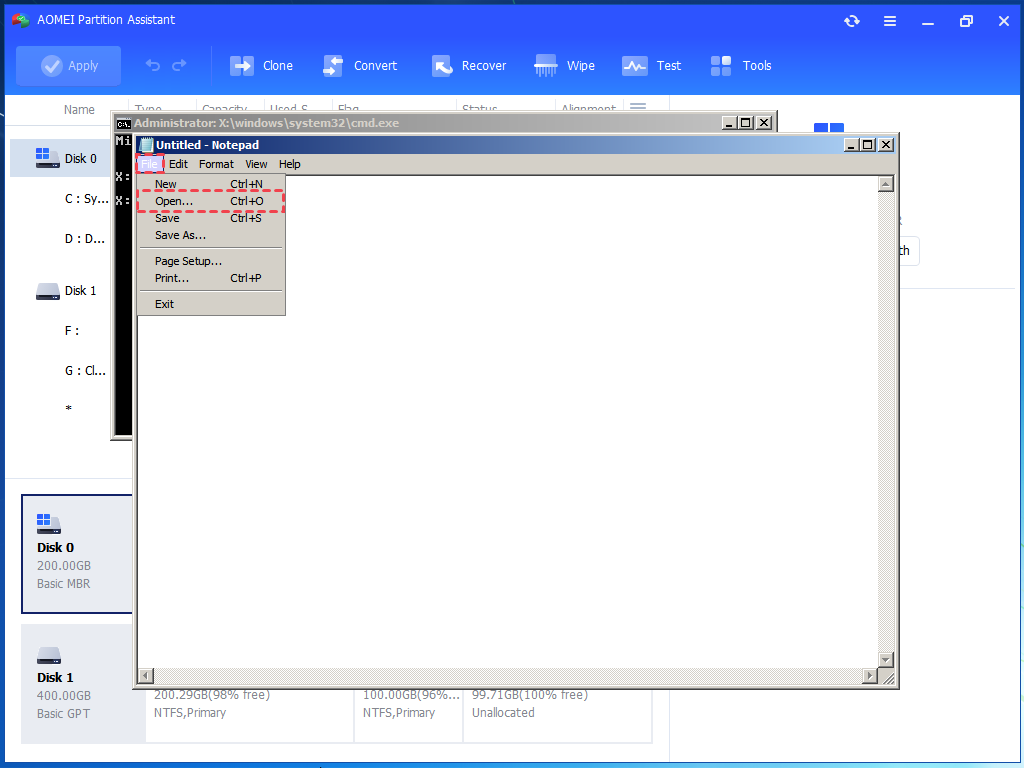Open the Format menu in Notepad
The image size is (1024, 768).
click(216, 164)
